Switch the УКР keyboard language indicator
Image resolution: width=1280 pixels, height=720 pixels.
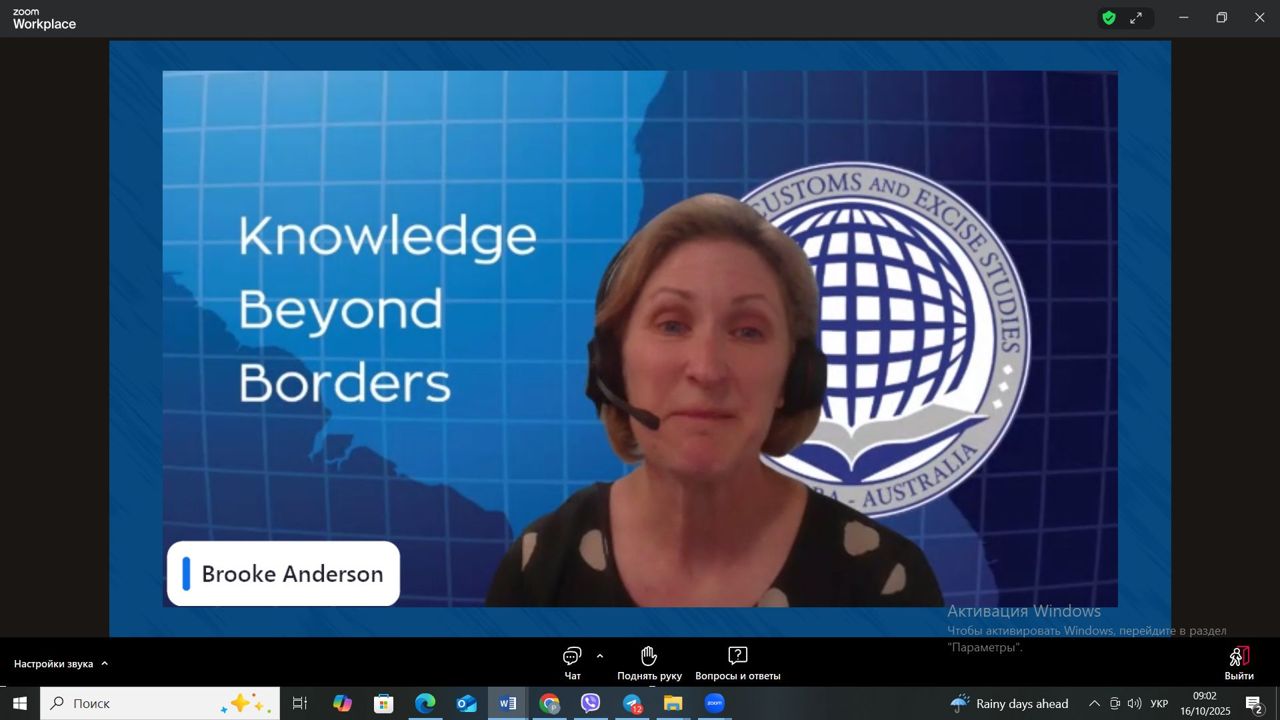point(1159,704)
